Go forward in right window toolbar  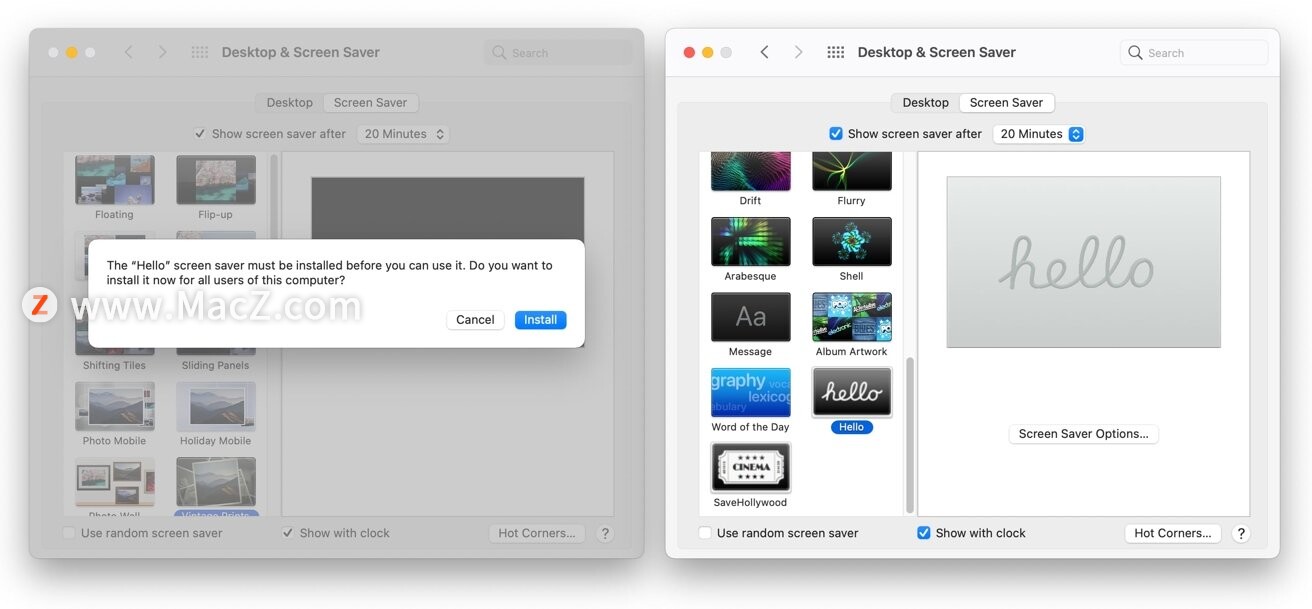click(798, 52)
